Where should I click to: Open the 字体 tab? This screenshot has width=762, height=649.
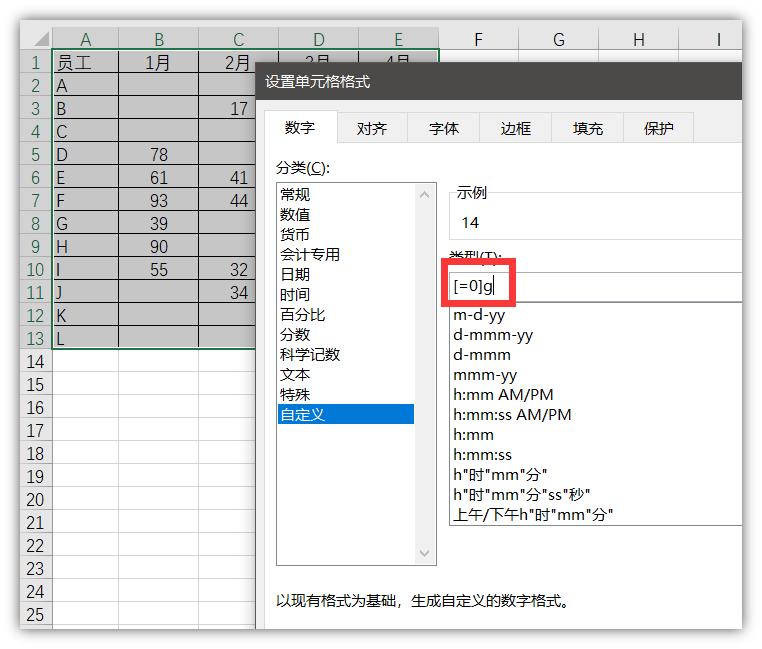point(444,128)
